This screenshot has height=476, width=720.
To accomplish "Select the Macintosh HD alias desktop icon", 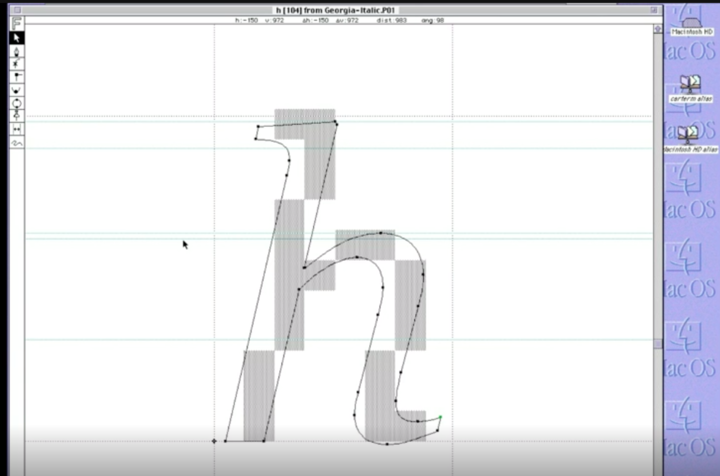I will (691, 139).
